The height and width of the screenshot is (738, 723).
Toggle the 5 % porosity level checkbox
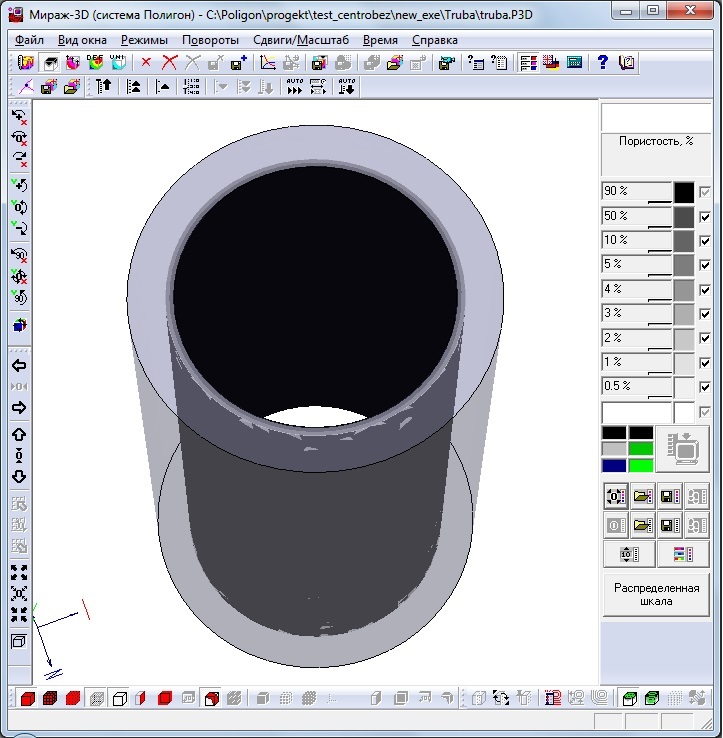705,265
